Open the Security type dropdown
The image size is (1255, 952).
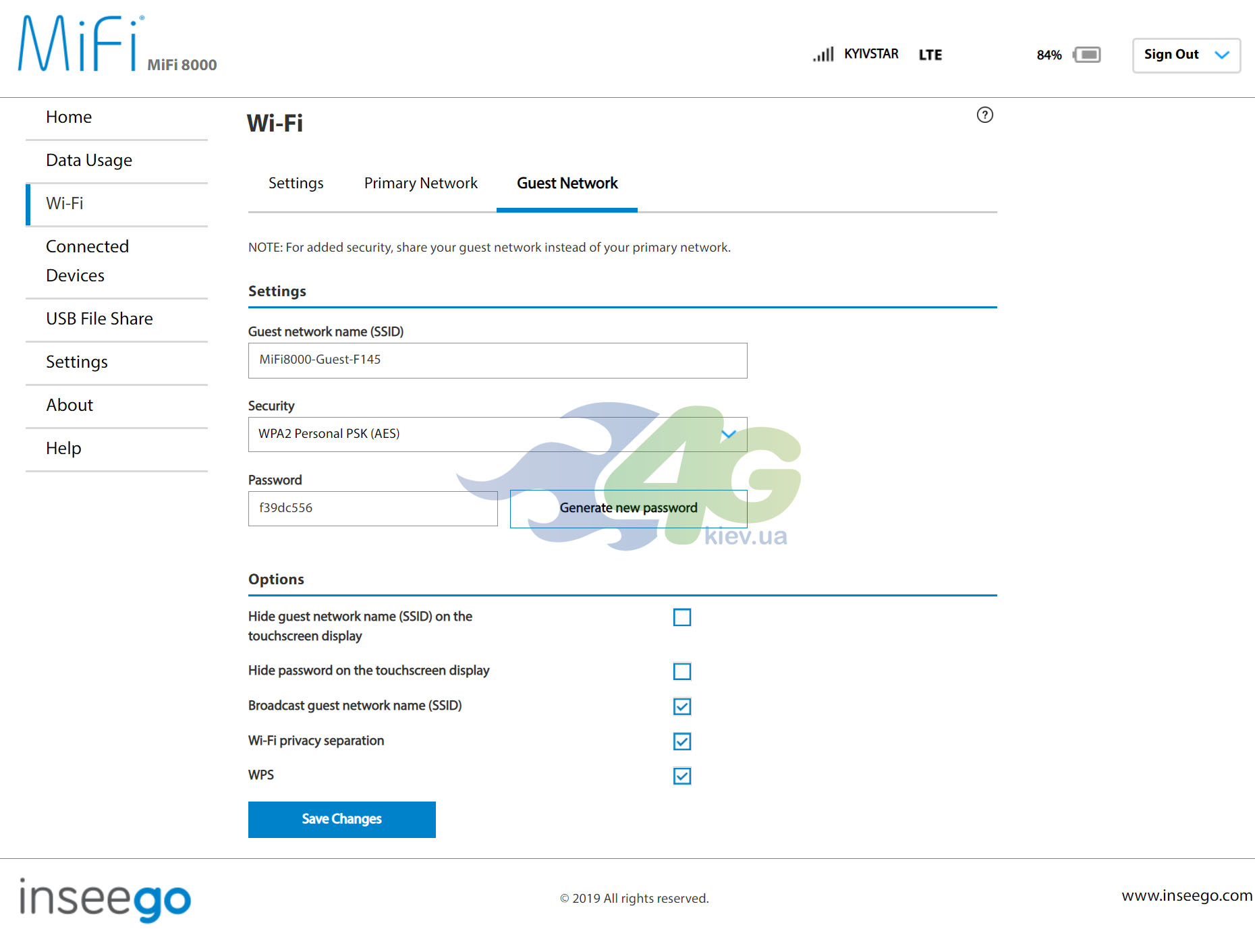coord(497,434)
